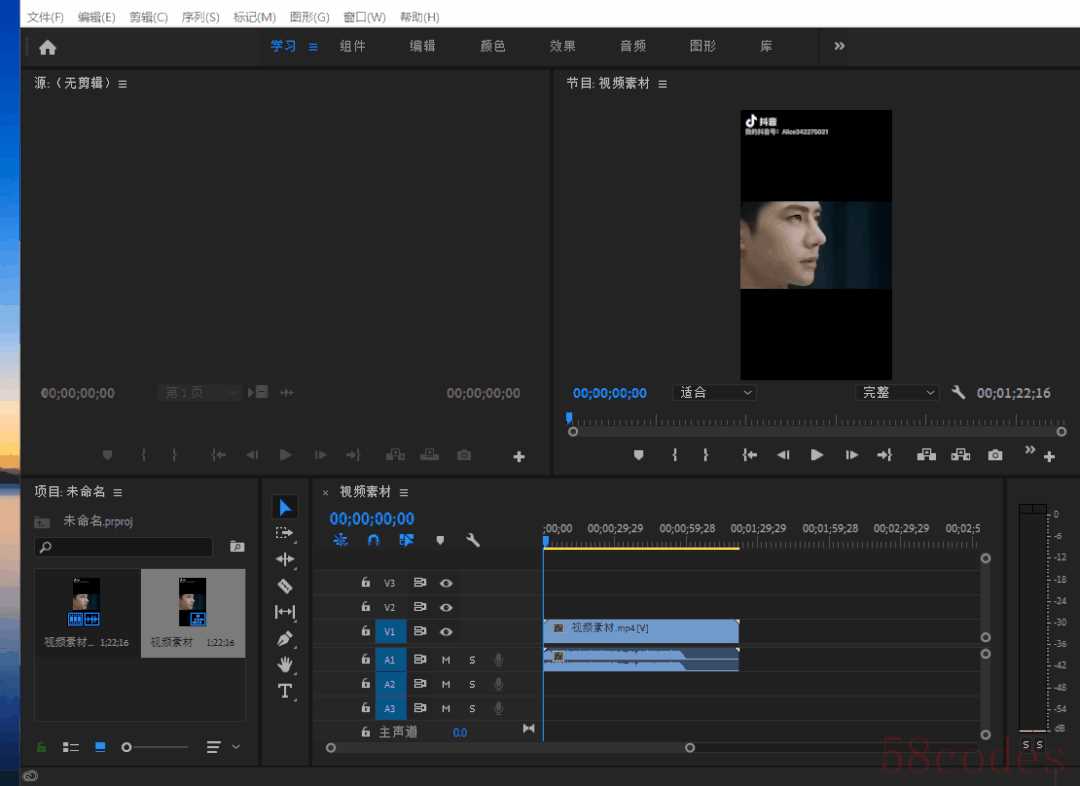
Task: Open Program monitor button editor plus
Action: click(x=1049, y=456)
